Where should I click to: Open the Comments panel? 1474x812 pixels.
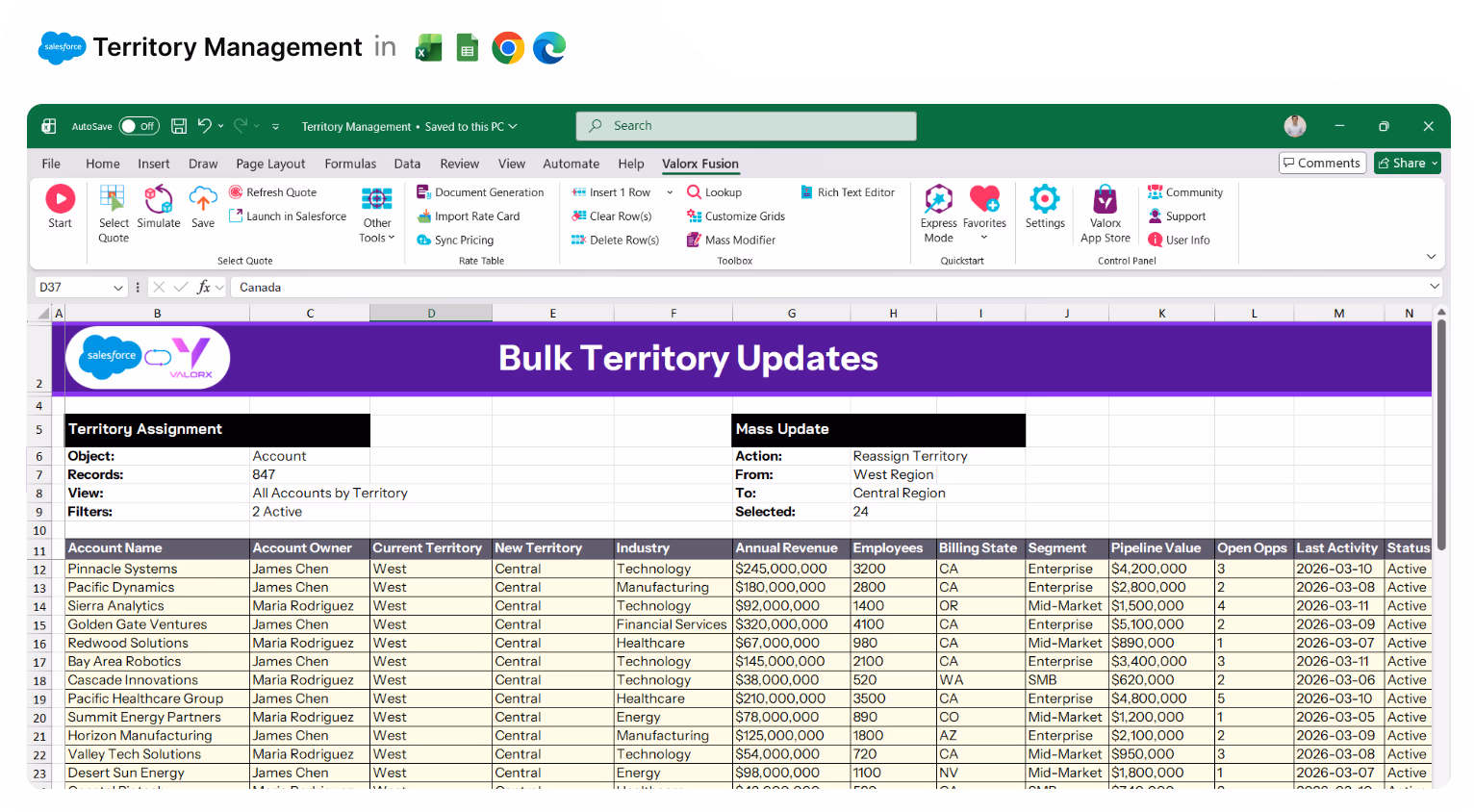click(x=1322, y=163)
